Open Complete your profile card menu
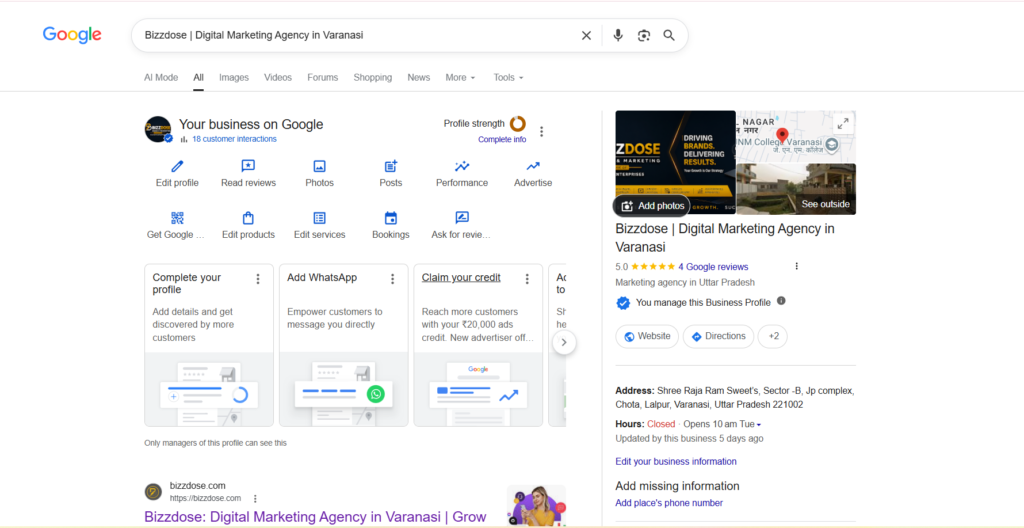The height and width of the screenshot is (528, 1024). (x=258, y=279)
